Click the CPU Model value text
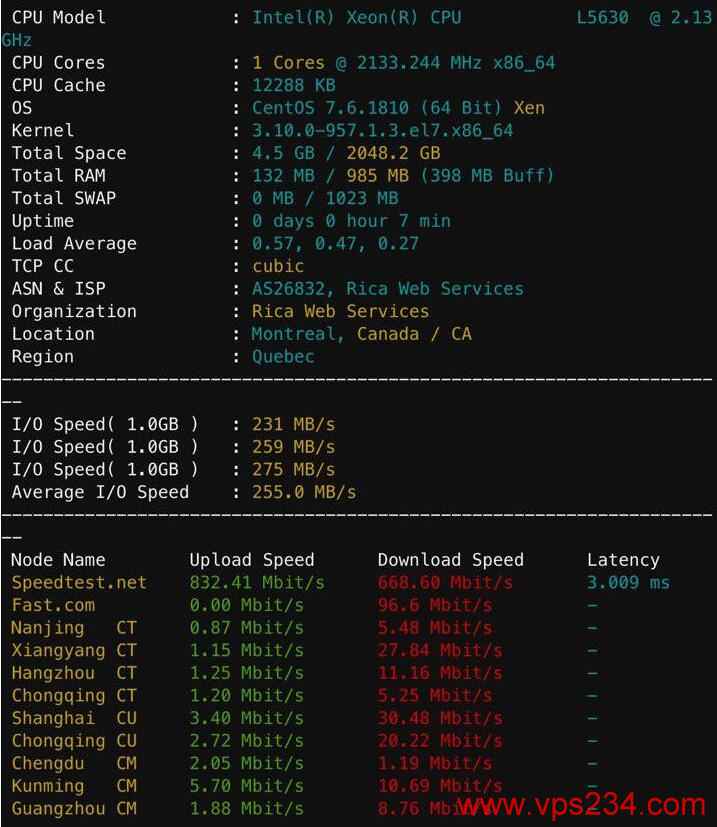The width and height of the screenshot is (717, 827). click(x=482, y=18)
